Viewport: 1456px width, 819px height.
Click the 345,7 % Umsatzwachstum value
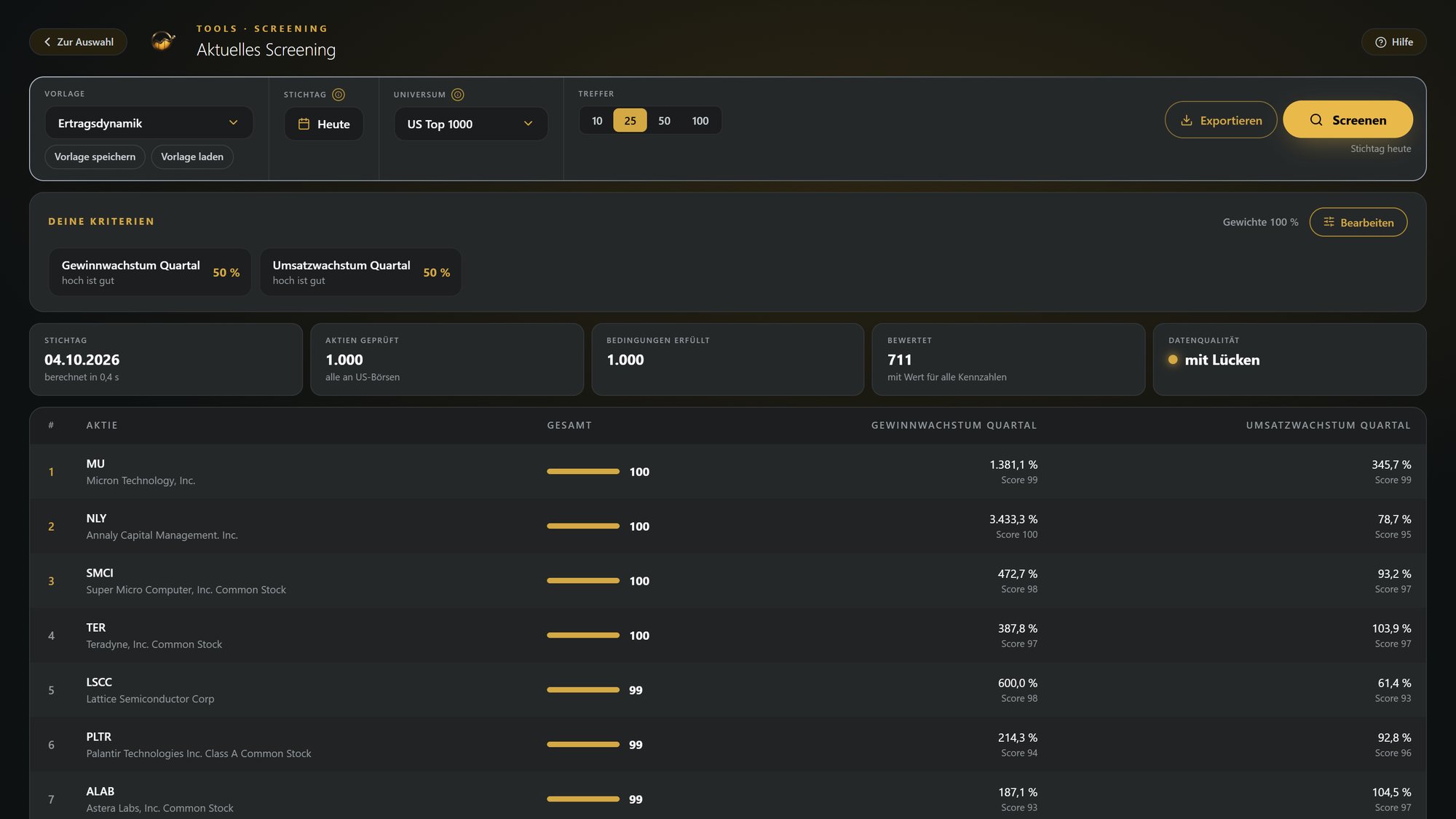click(x=1391, y=464)
